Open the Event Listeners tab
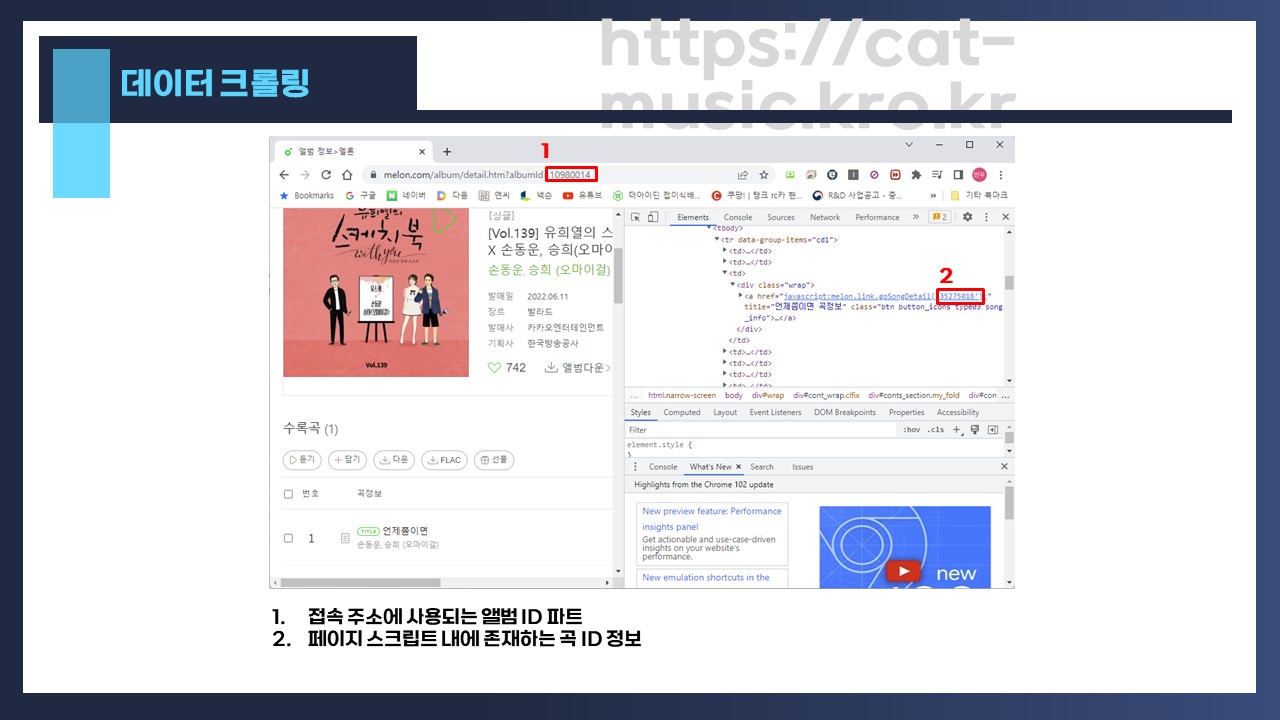This screenshot has height=720, width=1280. pos(775,412)
